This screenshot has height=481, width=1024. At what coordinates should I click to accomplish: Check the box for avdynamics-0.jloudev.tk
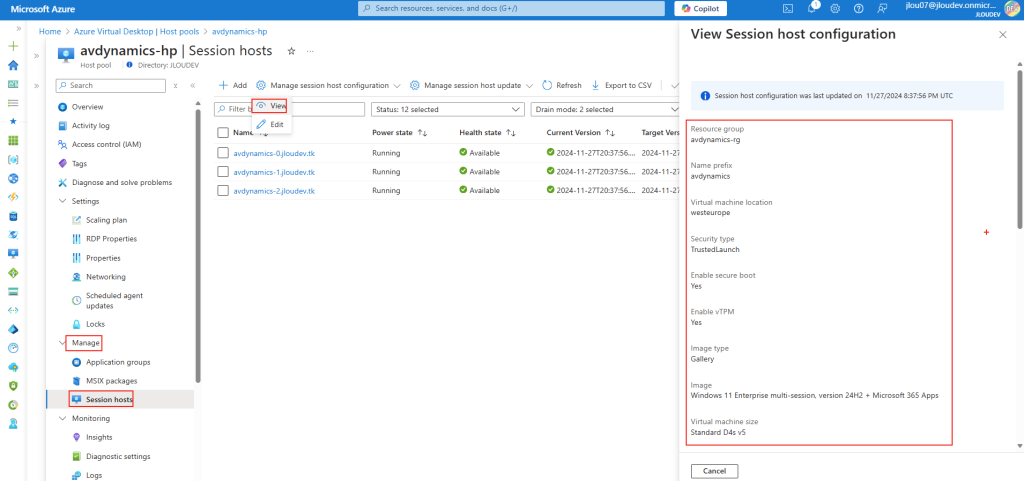tap(223, 153)
